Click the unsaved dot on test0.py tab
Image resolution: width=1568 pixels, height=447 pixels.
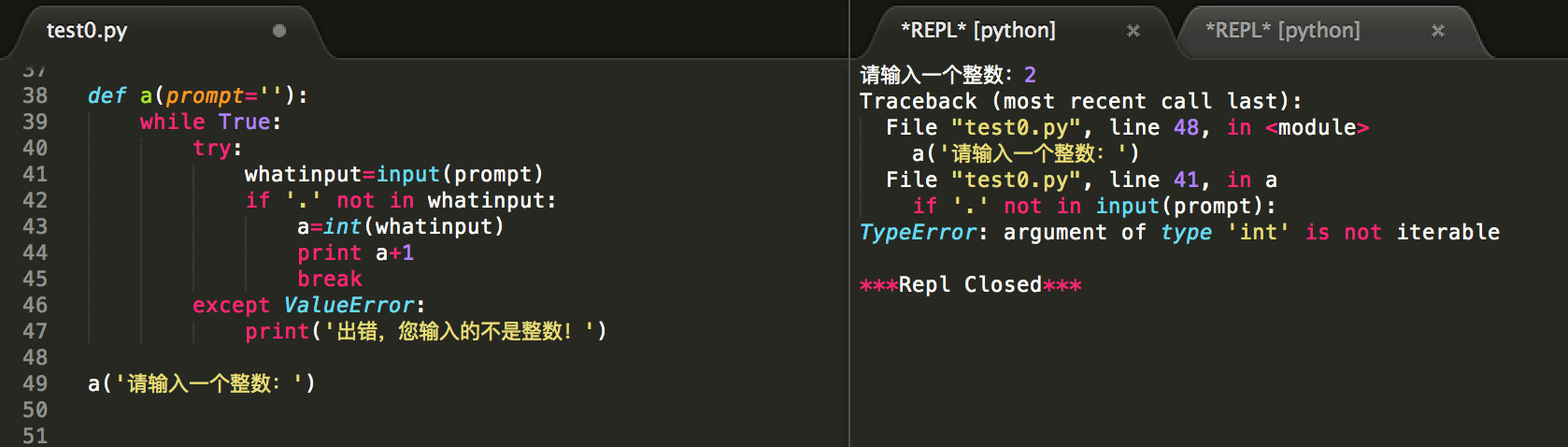[x=278, y=31]
